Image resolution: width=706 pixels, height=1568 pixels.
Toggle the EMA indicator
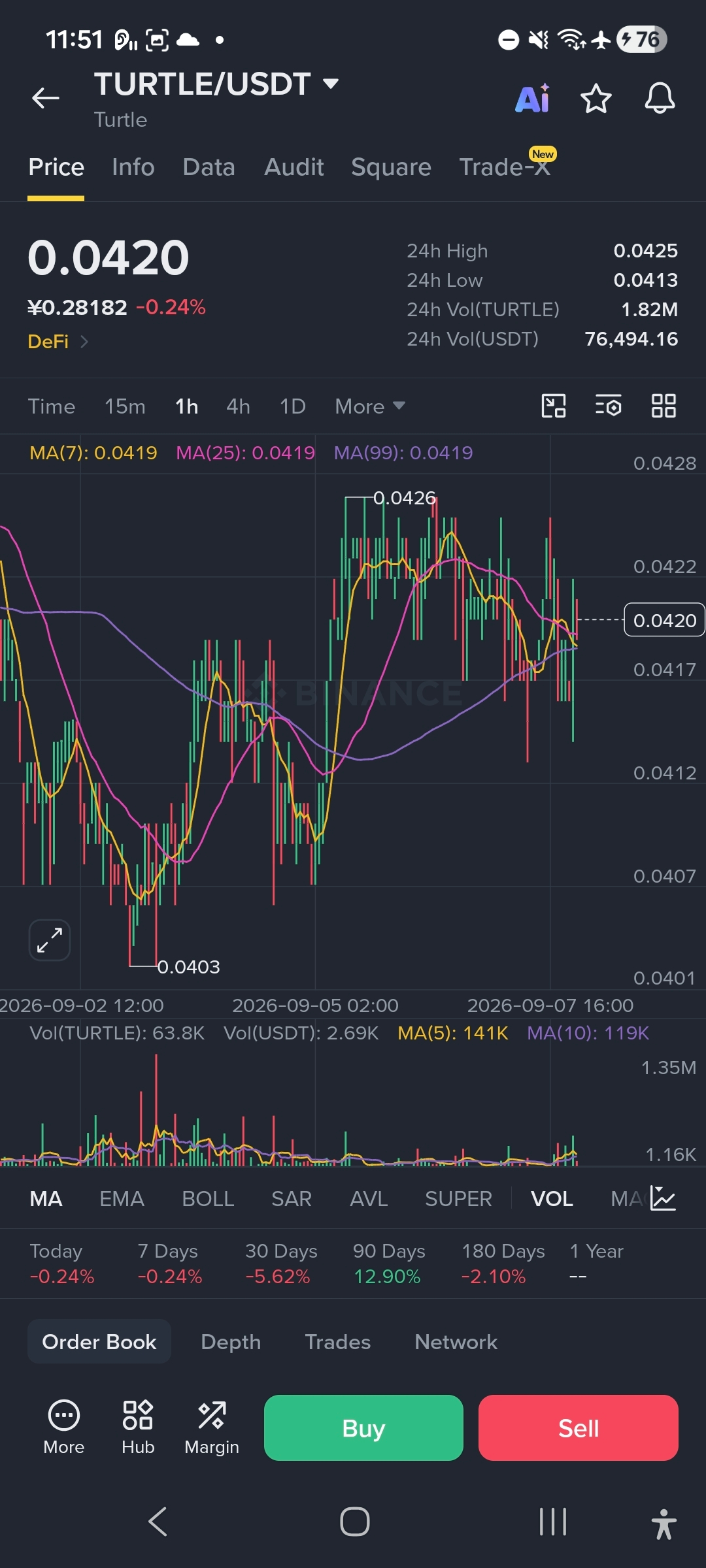(x=122, y=1199)
